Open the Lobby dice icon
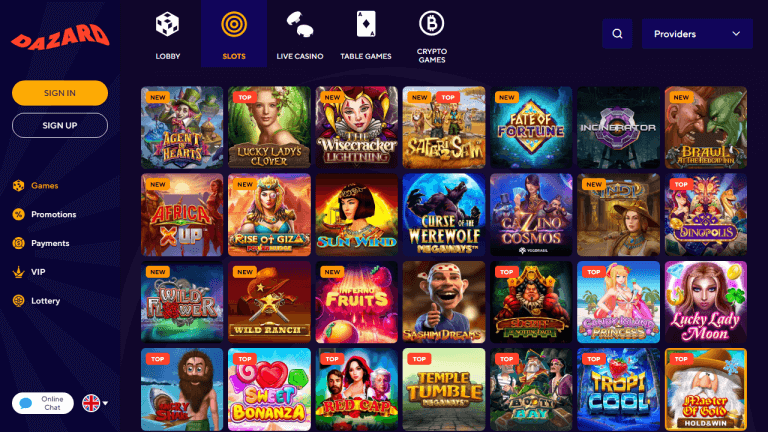Screen dimensions: 768x432 (x=168, y=24)
